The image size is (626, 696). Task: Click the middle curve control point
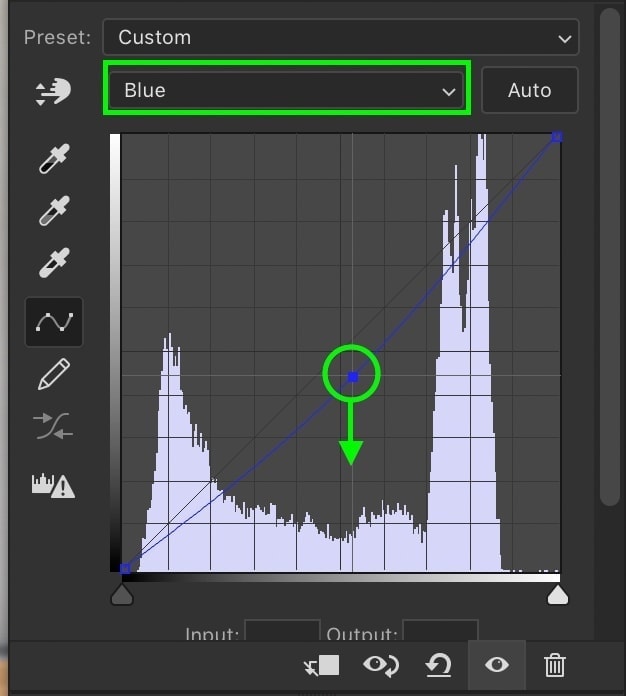click(x=353, y=377)
